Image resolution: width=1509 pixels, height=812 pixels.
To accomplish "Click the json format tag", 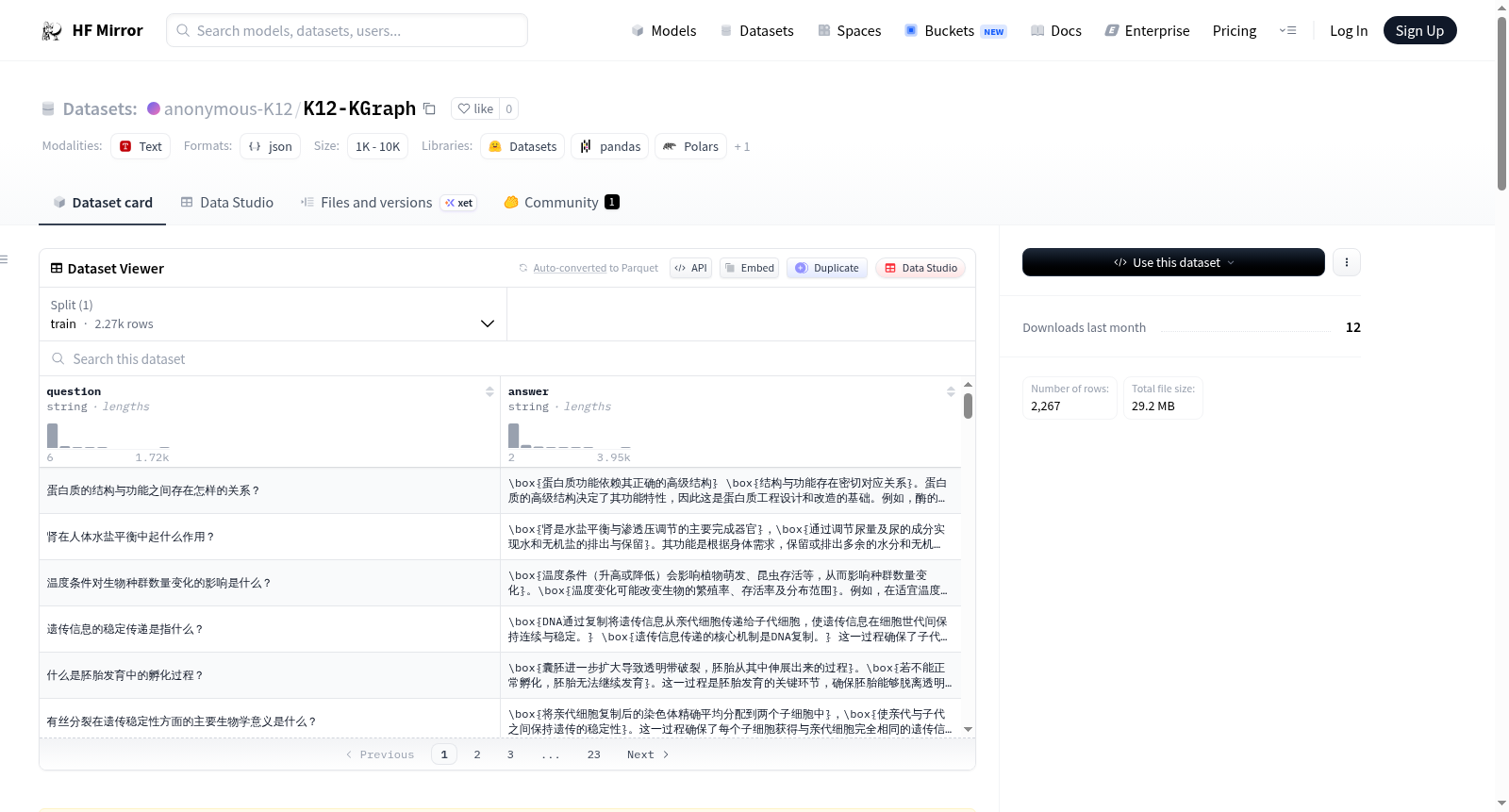I will click(271, 146).
